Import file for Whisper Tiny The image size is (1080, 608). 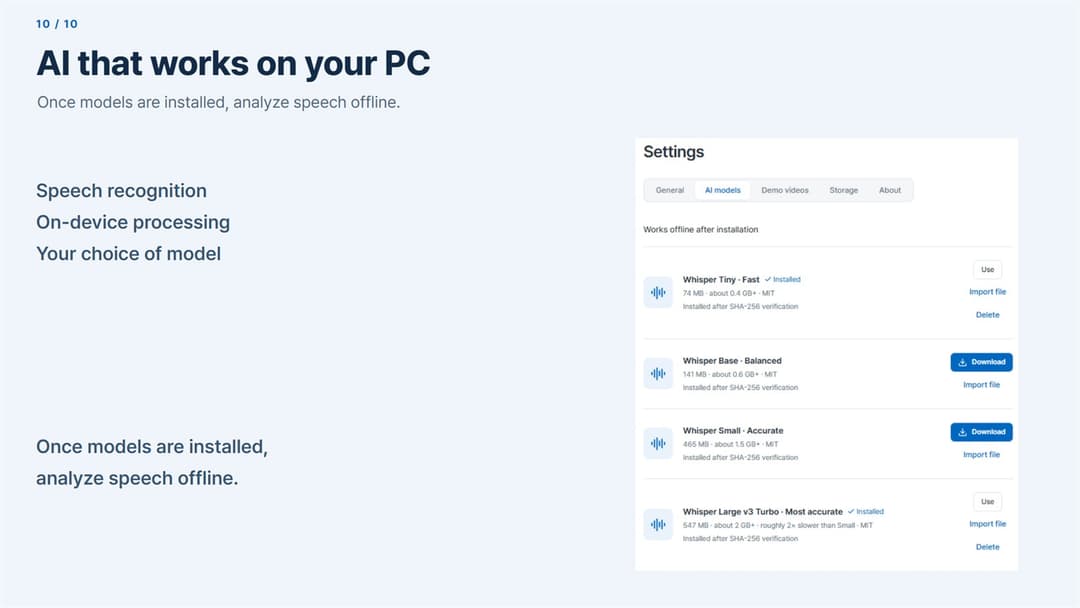tap(987, 292)
